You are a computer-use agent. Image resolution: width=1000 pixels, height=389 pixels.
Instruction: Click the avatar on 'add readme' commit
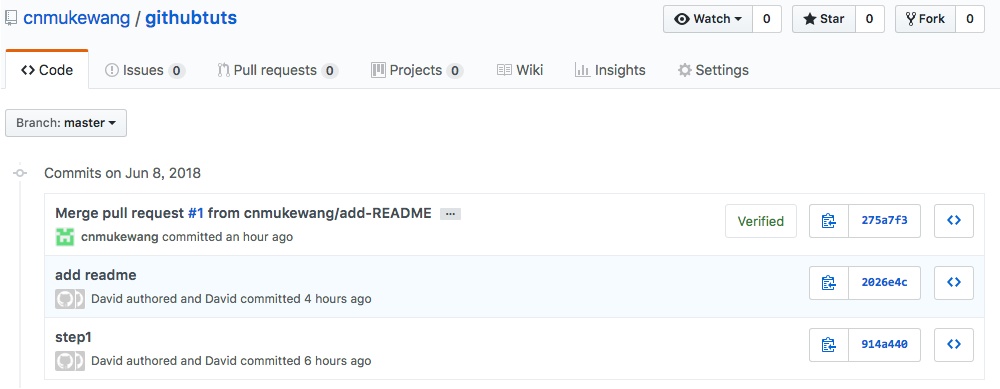click(70, 299)
